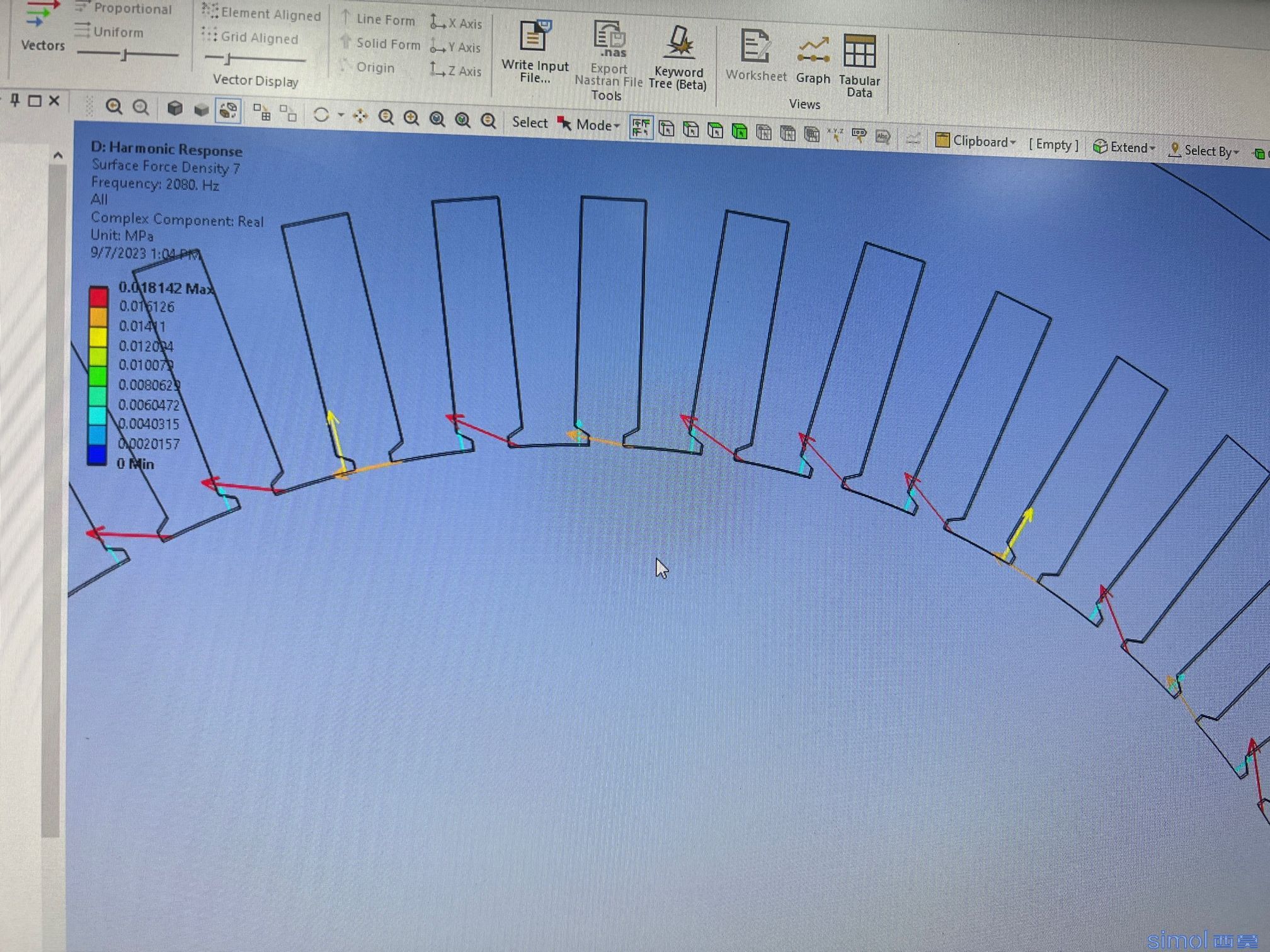Click the 0.018142 Max legend value
The height and width of the screenshot is (952, 1270).
[167, 288]
